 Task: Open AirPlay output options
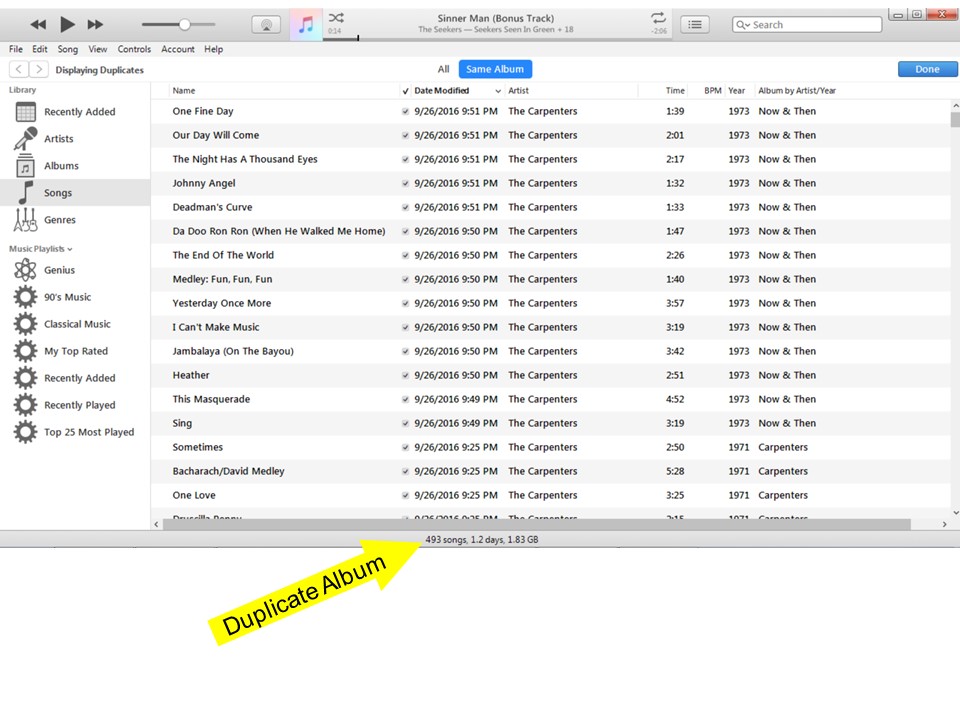pyautogui.click(x=266, y=25)
